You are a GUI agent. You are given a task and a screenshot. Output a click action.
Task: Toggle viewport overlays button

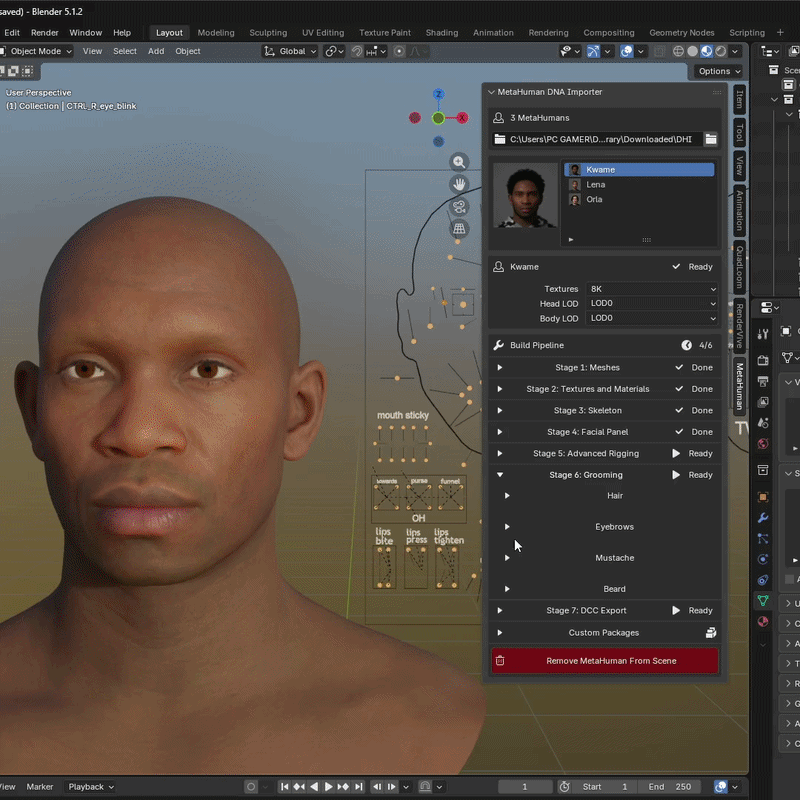pos(627,51)
